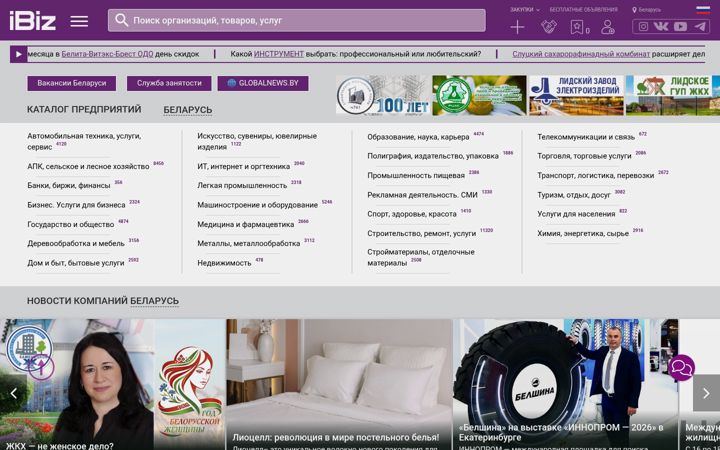Open the Instagram icon
This screenshot has width=720, height=450.
[643, 27]
